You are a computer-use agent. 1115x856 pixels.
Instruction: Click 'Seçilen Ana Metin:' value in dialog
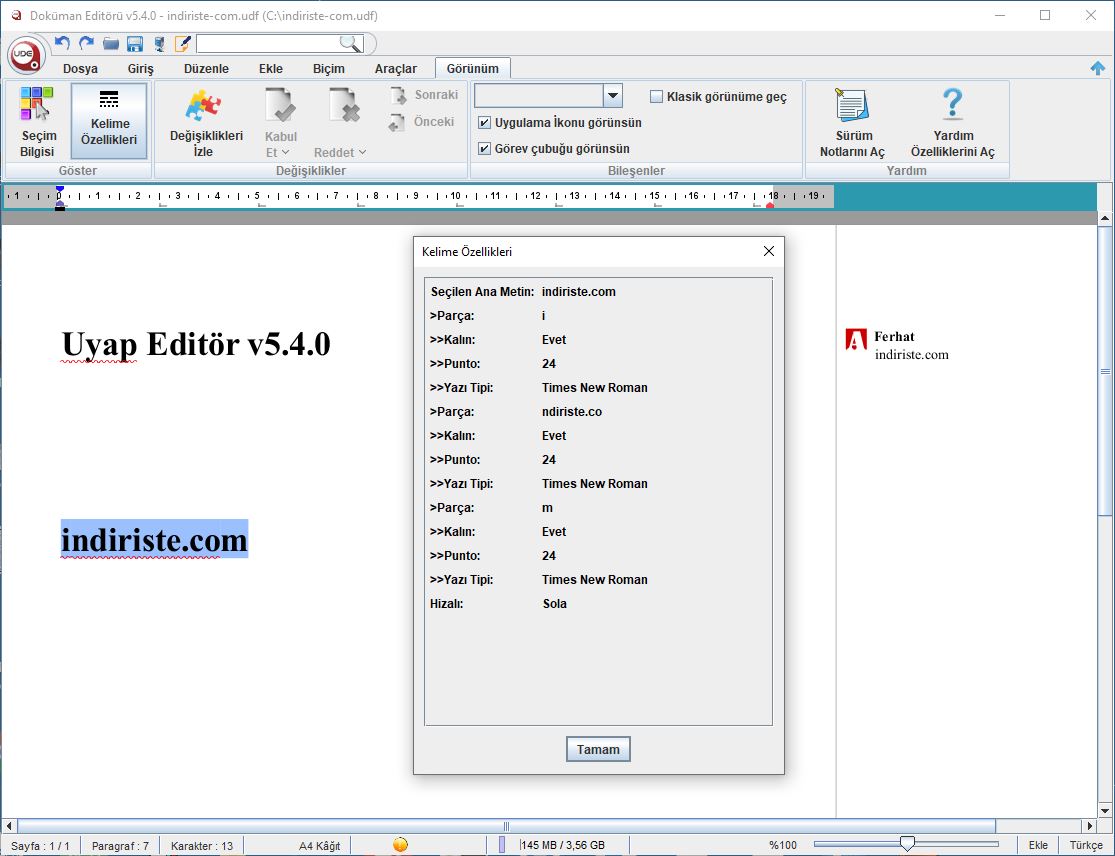[x=579, y=291]
